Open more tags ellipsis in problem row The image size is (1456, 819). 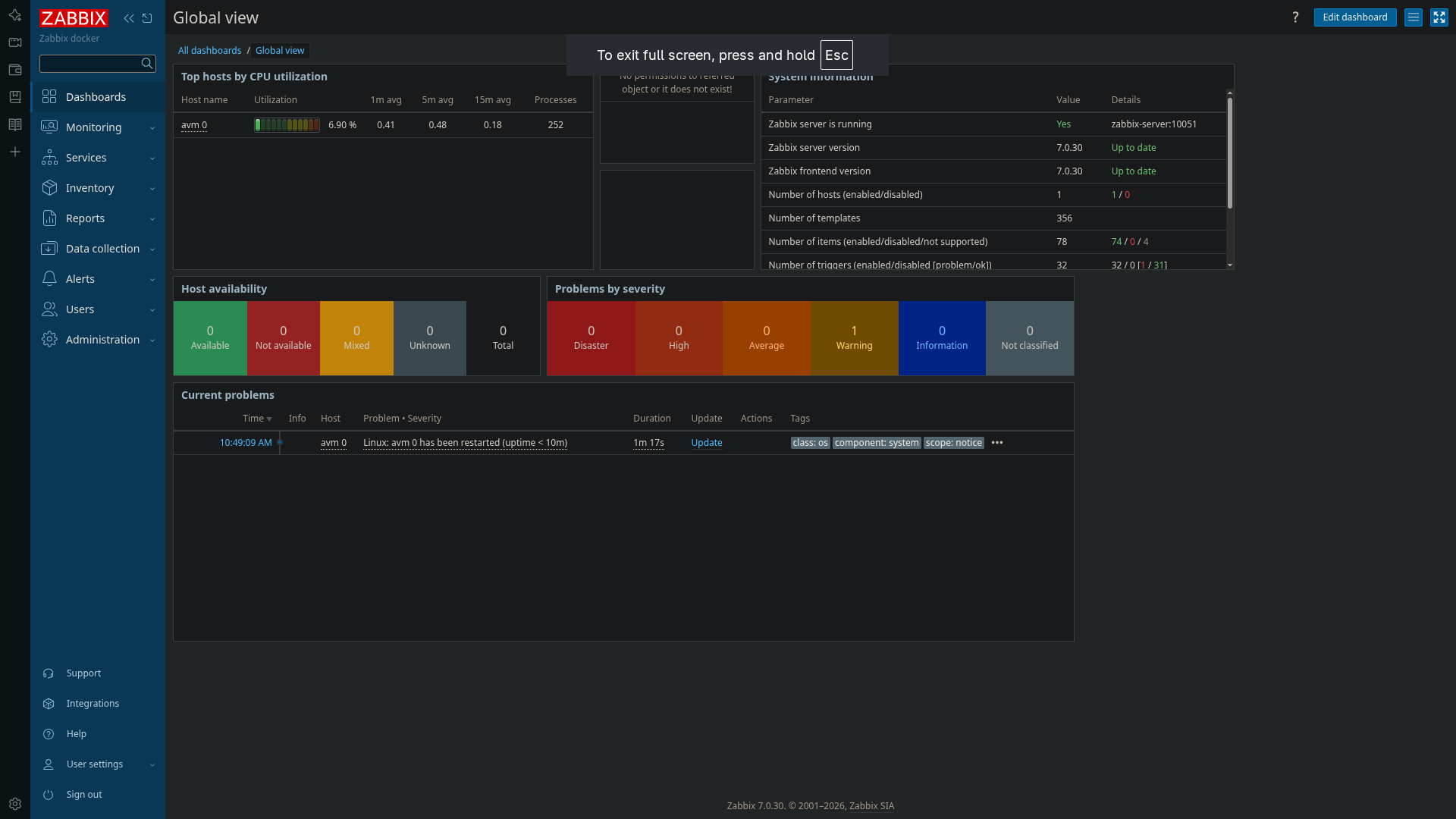[997, 443]
